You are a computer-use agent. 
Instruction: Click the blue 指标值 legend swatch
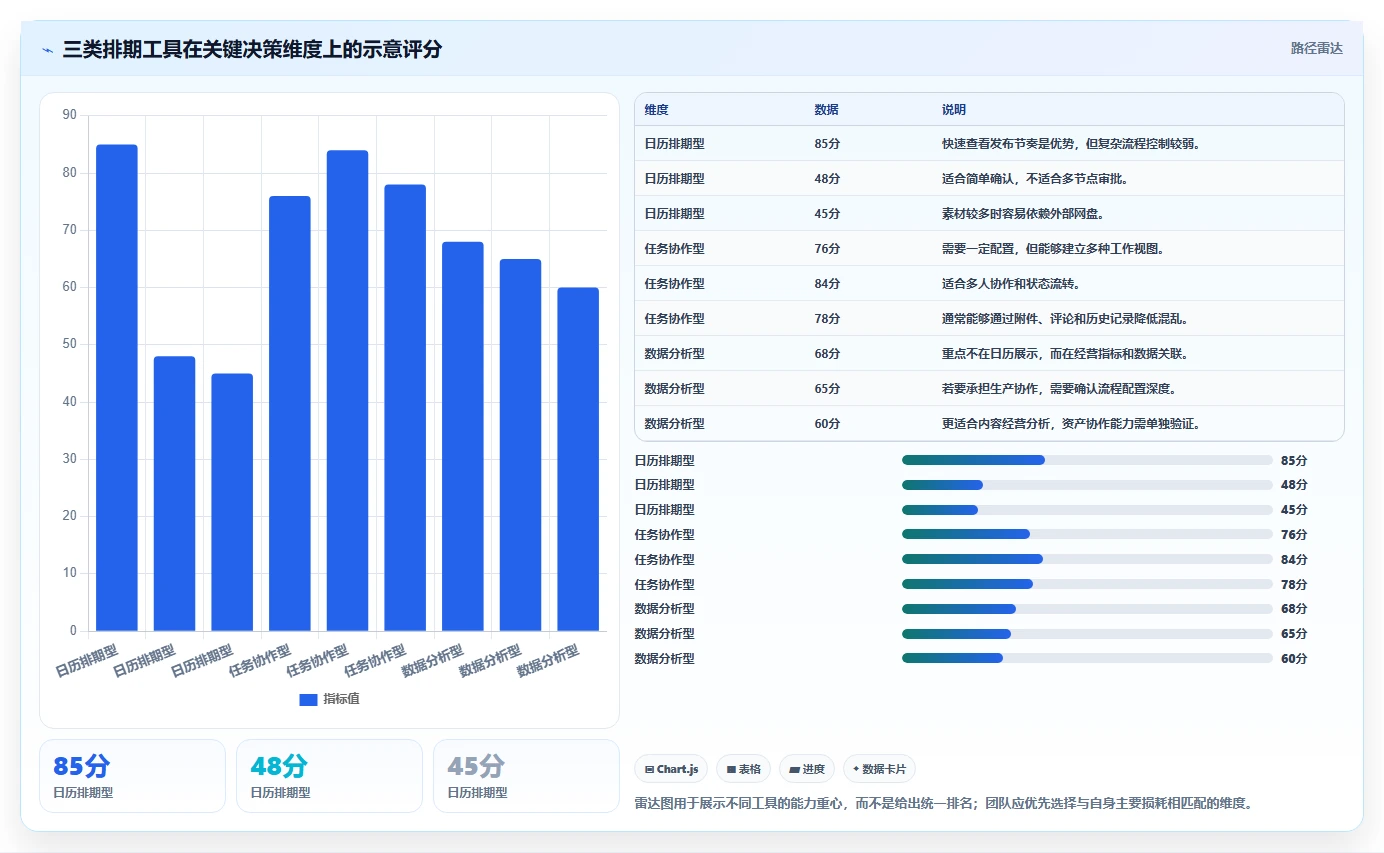point(308,699)
